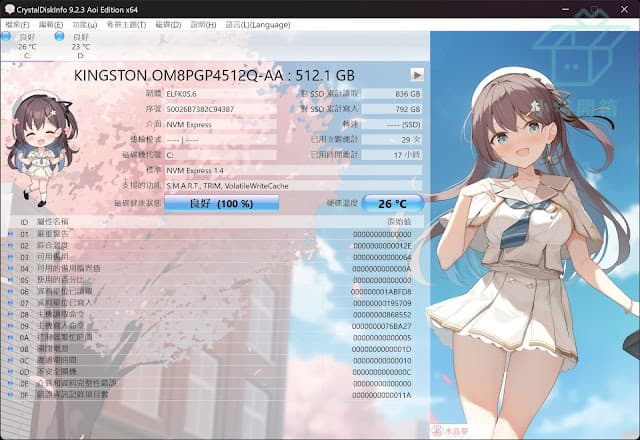Click raw value 00000000195709
640x440 pixels.
pyautogui.click(x=382, y=303)
